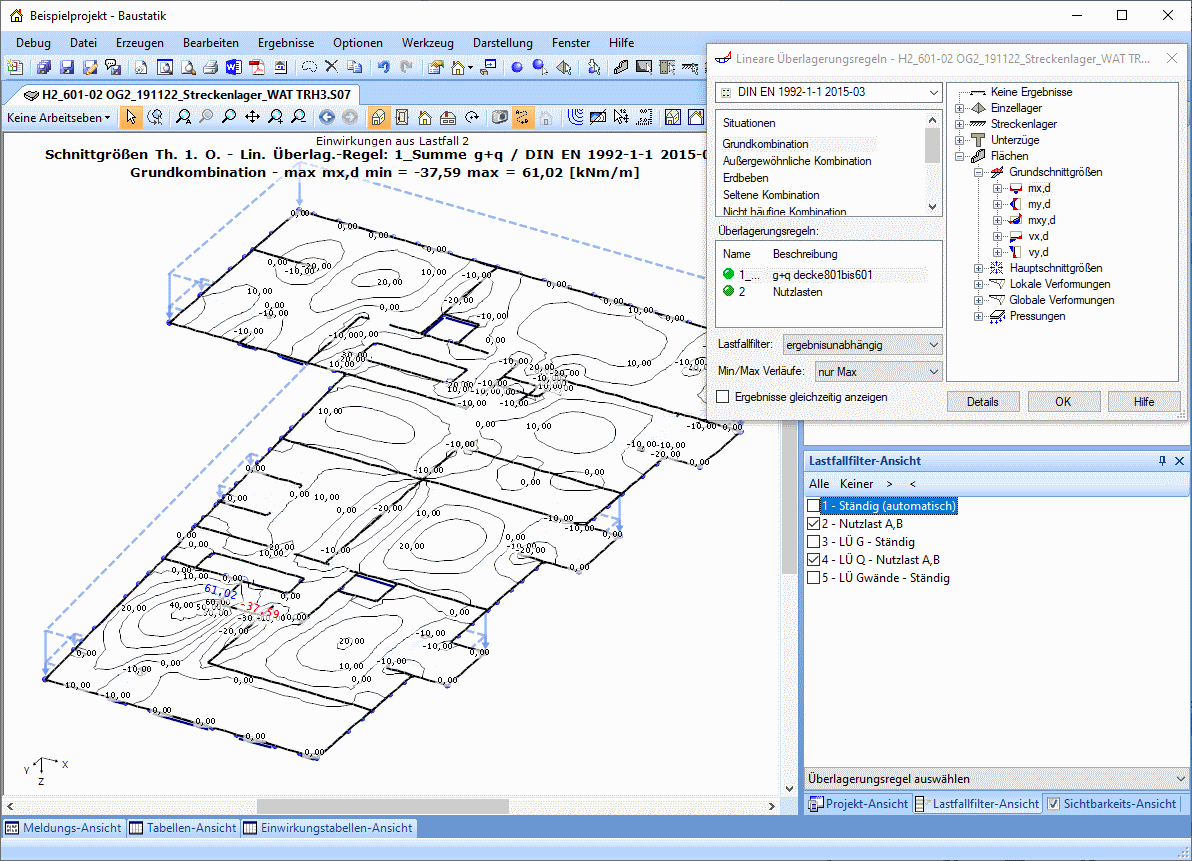
Task: Click the single blue sphere toolbar icon
Action: pos(517,67)
